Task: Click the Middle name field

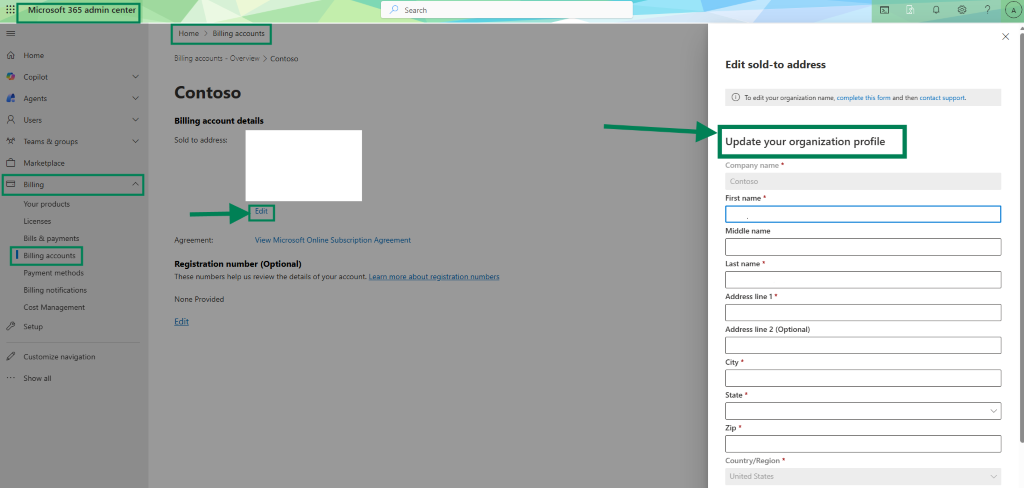Action: pos(863,247)
